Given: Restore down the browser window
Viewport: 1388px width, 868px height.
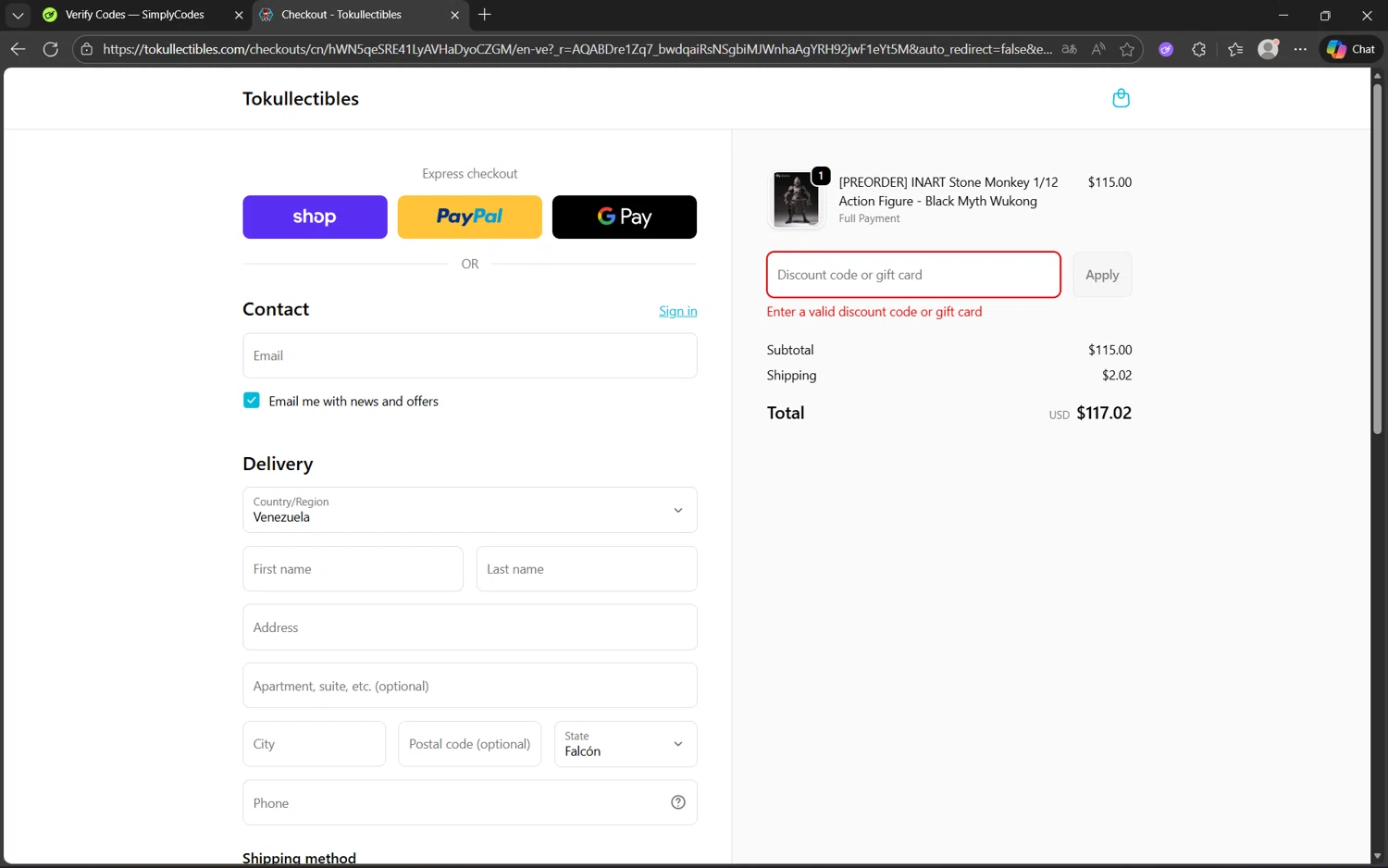Looking at the screenshot, I should 1325,15.
